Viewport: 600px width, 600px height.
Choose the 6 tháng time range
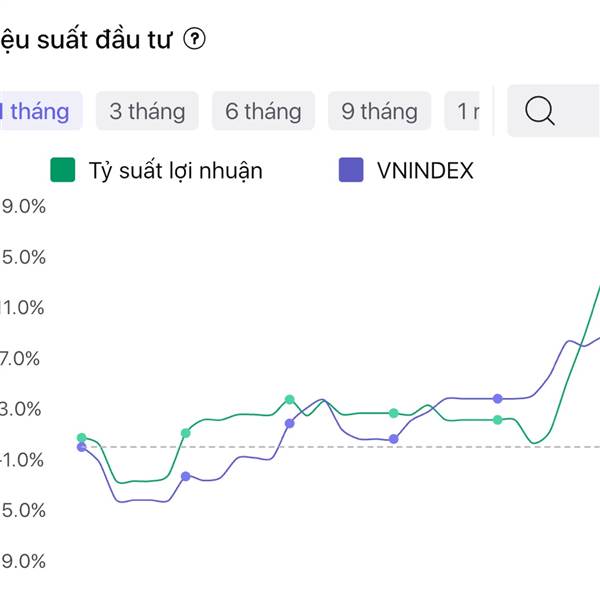(x=263, y=111)
